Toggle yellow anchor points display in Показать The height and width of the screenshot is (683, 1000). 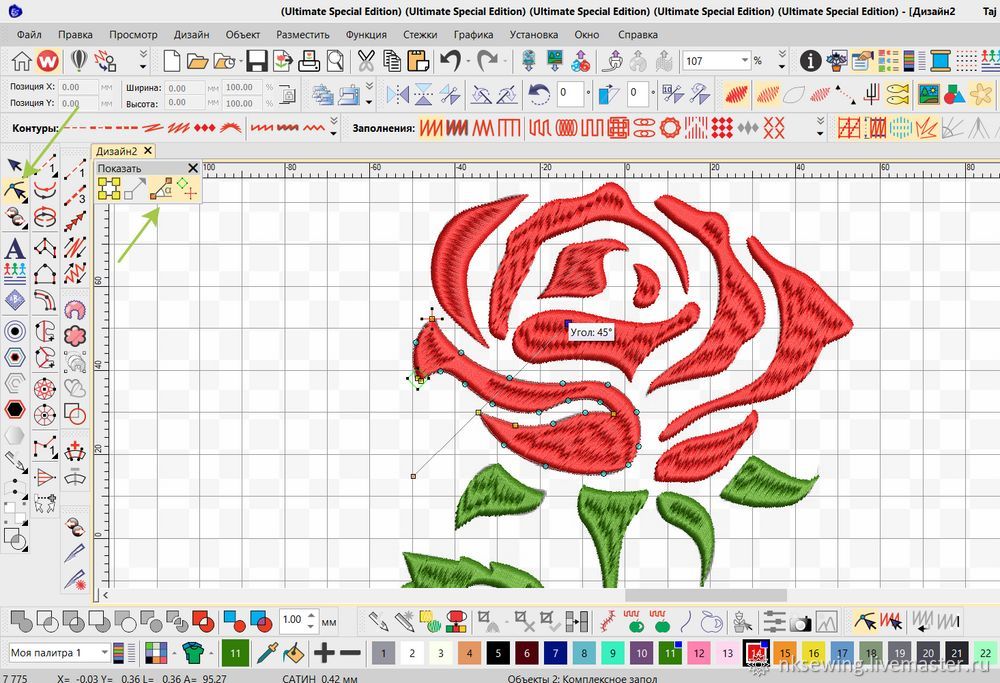pyautogui.click(x=109, y=187)
